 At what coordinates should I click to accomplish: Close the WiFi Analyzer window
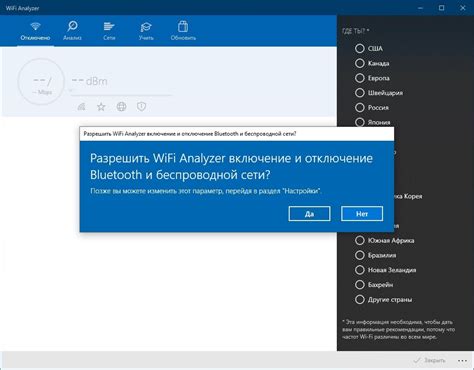(x=463, y=8)
